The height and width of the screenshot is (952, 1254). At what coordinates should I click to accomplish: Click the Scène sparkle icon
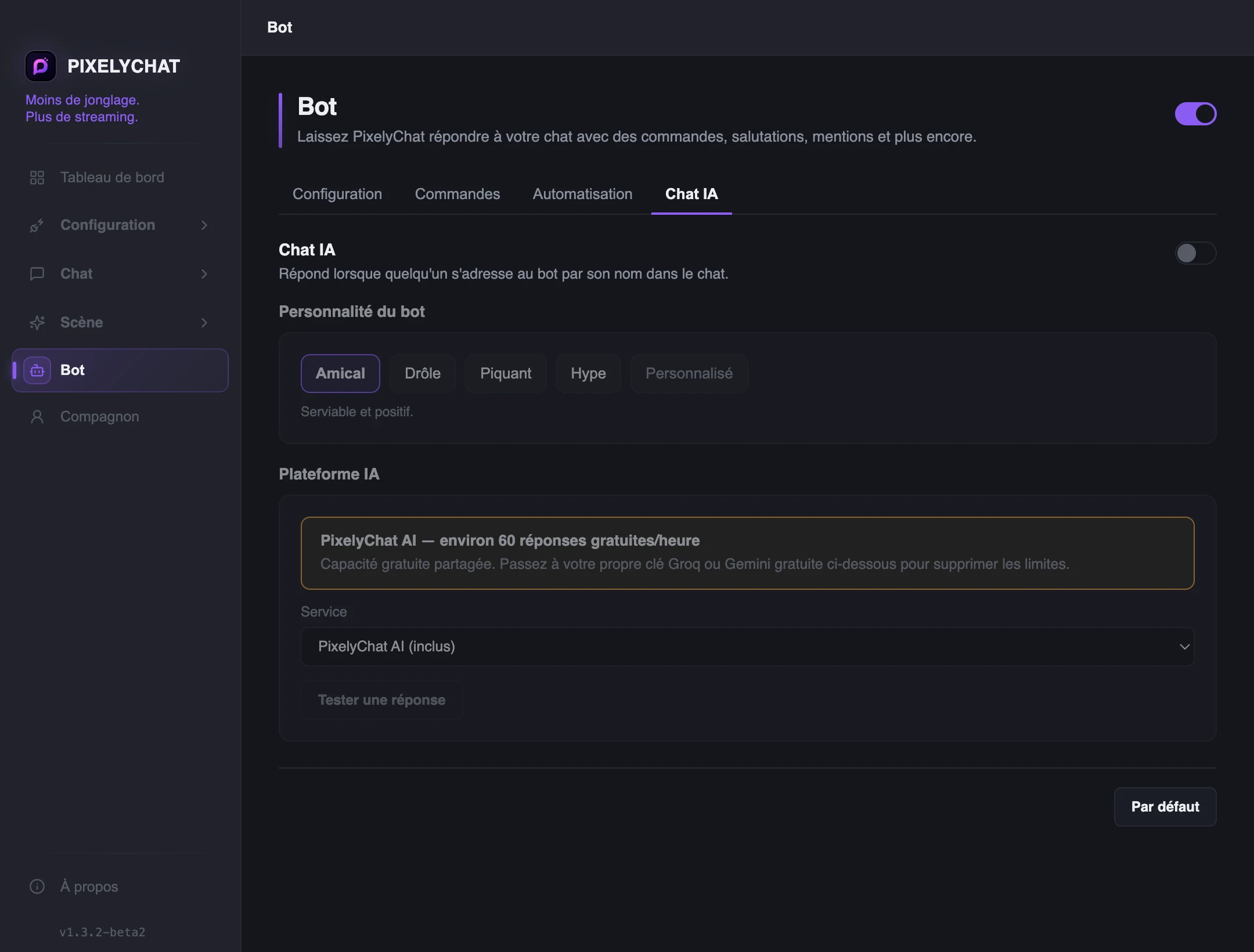coord(37,323)
